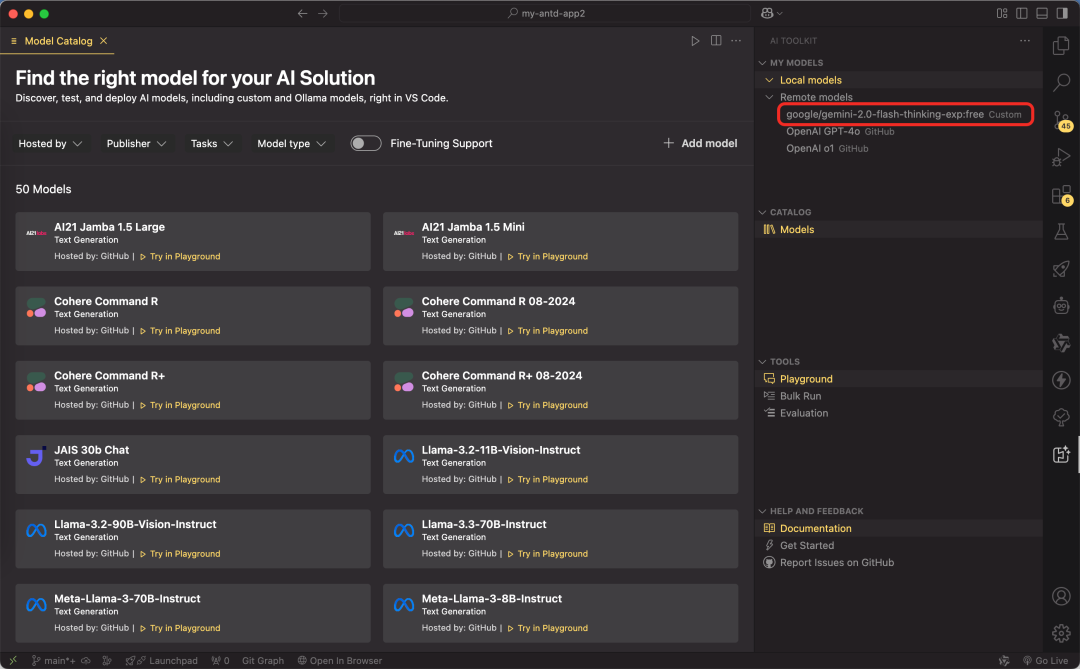
Task: Select Playground under Tools
Action: point(806,379)
